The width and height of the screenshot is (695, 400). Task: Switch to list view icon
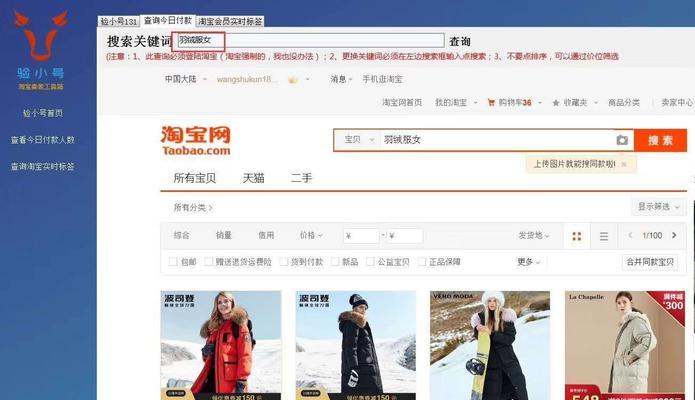pos(604,236)
